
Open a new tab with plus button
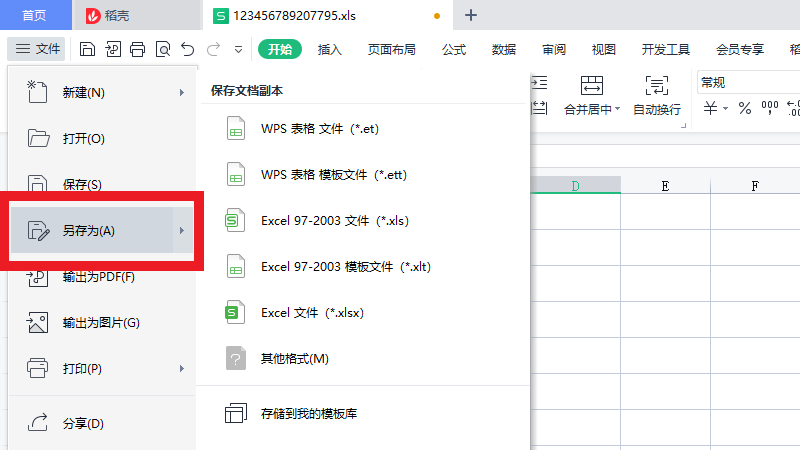pos(471,15)
